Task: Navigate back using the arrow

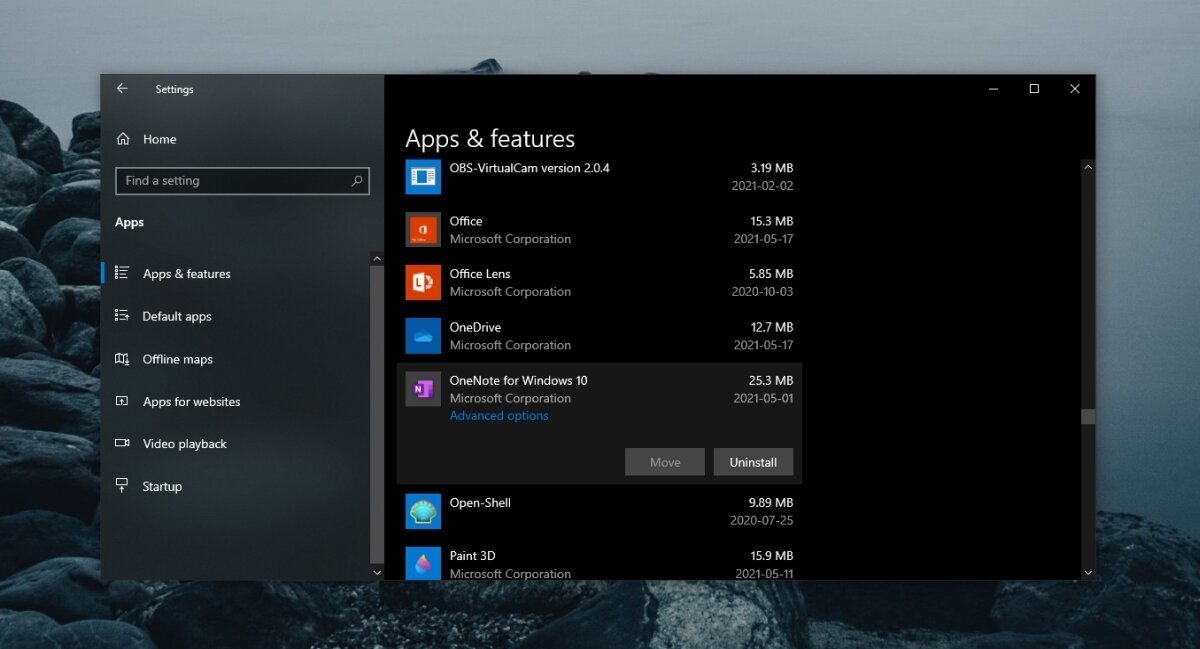Action: pos(122,88)
